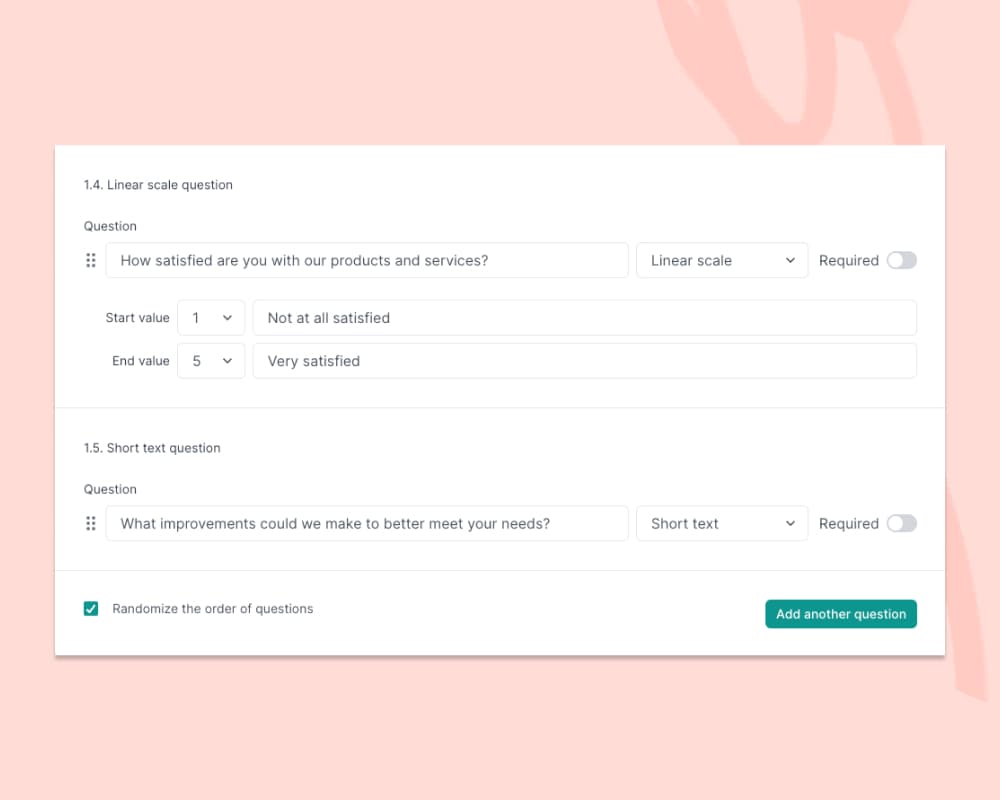Uncheck the Randomize order of questions checkbox
This screenshot has width=1000, height=800.
[91, 608]
